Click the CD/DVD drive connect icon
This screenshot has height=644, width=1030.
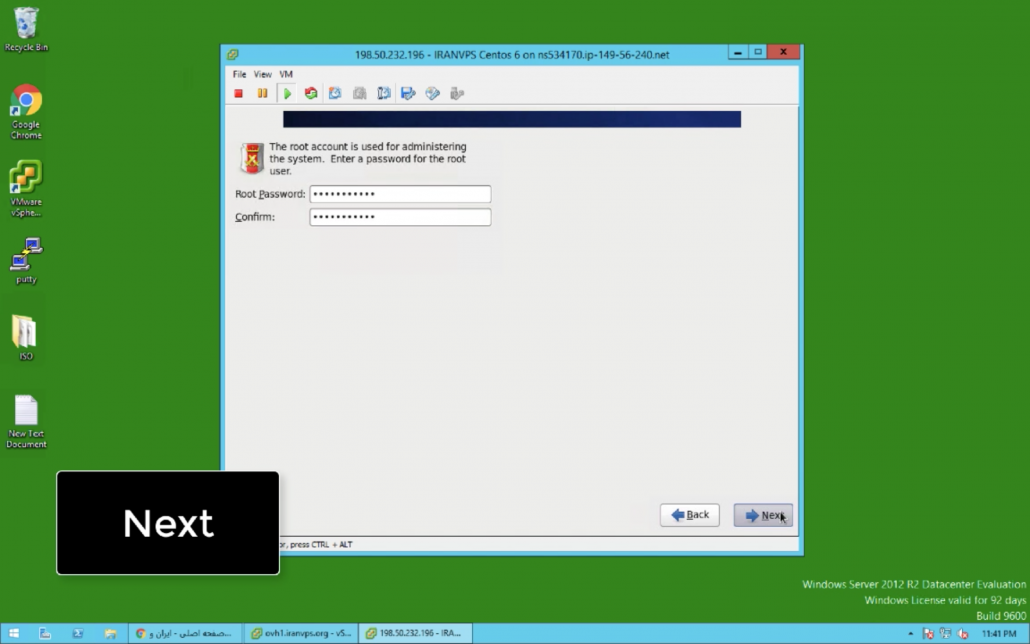coord(432,94)
